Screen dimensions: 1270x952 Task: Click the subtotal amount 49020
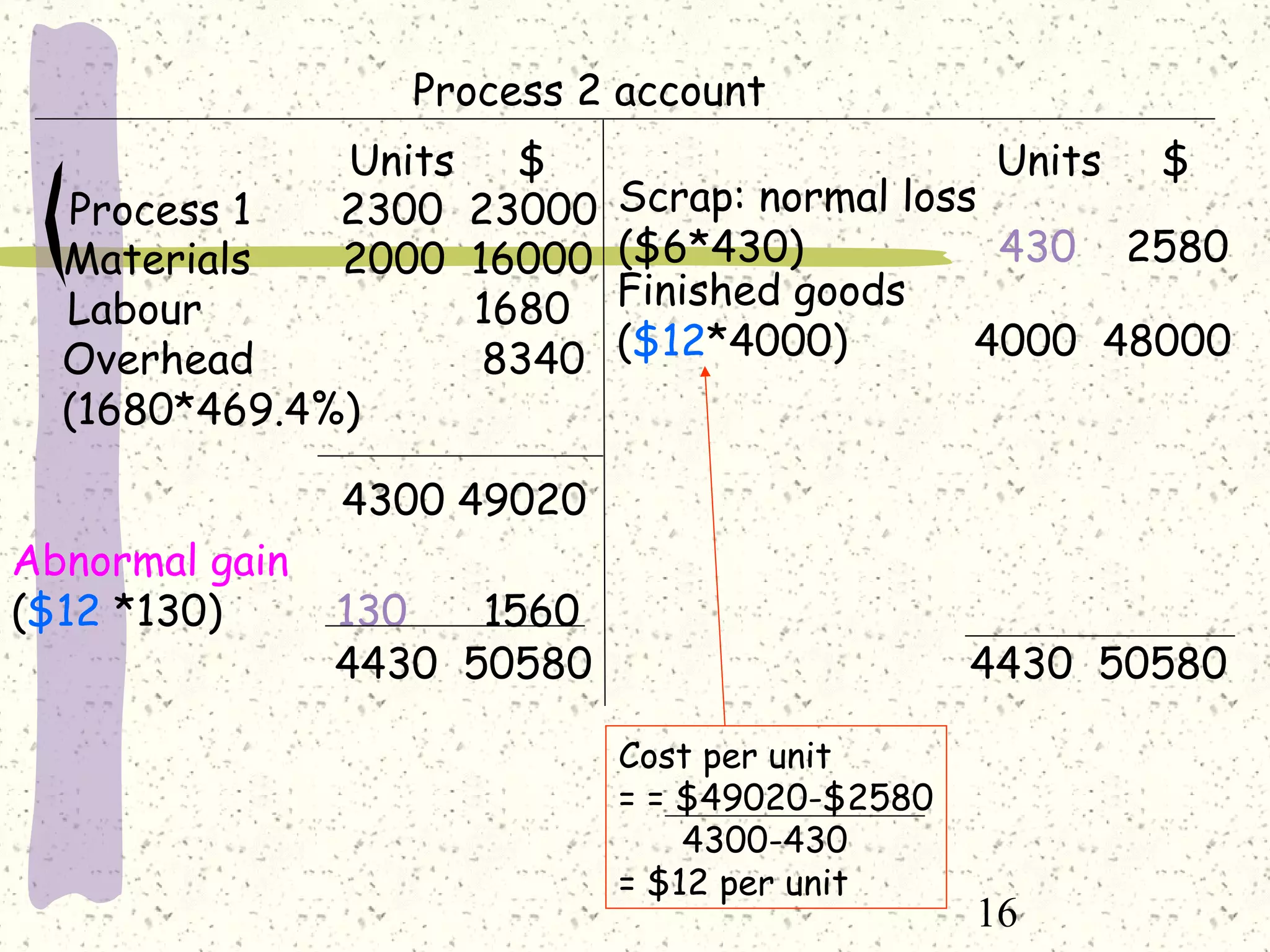[x=522, y=500]
